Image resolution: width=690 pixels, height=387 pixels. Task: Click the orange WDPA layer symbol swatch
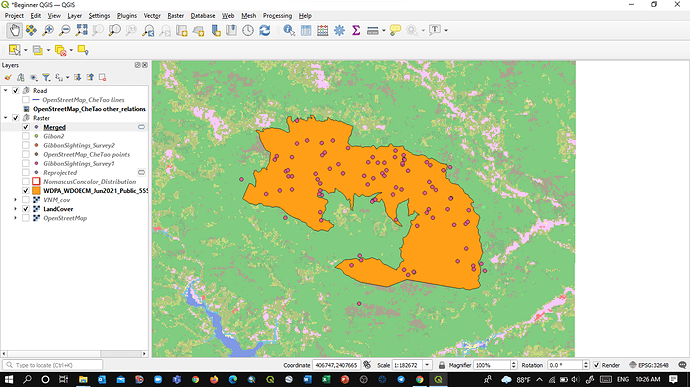[x=36, y=191]
